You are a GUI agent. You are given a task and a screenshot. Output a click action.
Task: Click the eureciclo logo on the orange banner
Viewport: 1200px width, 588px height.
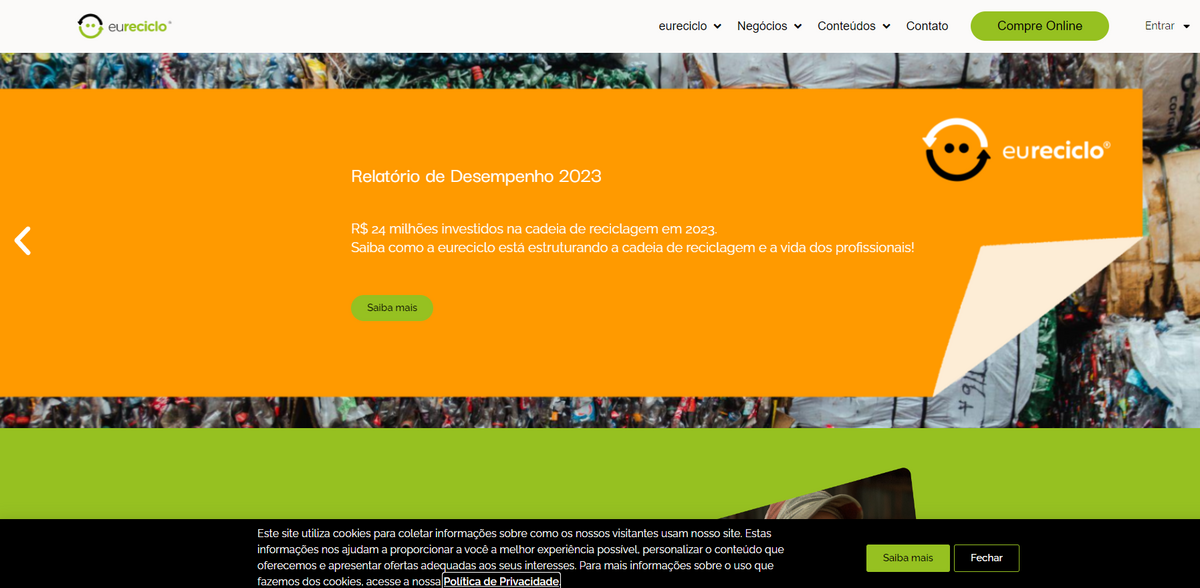click(1016, 150)
